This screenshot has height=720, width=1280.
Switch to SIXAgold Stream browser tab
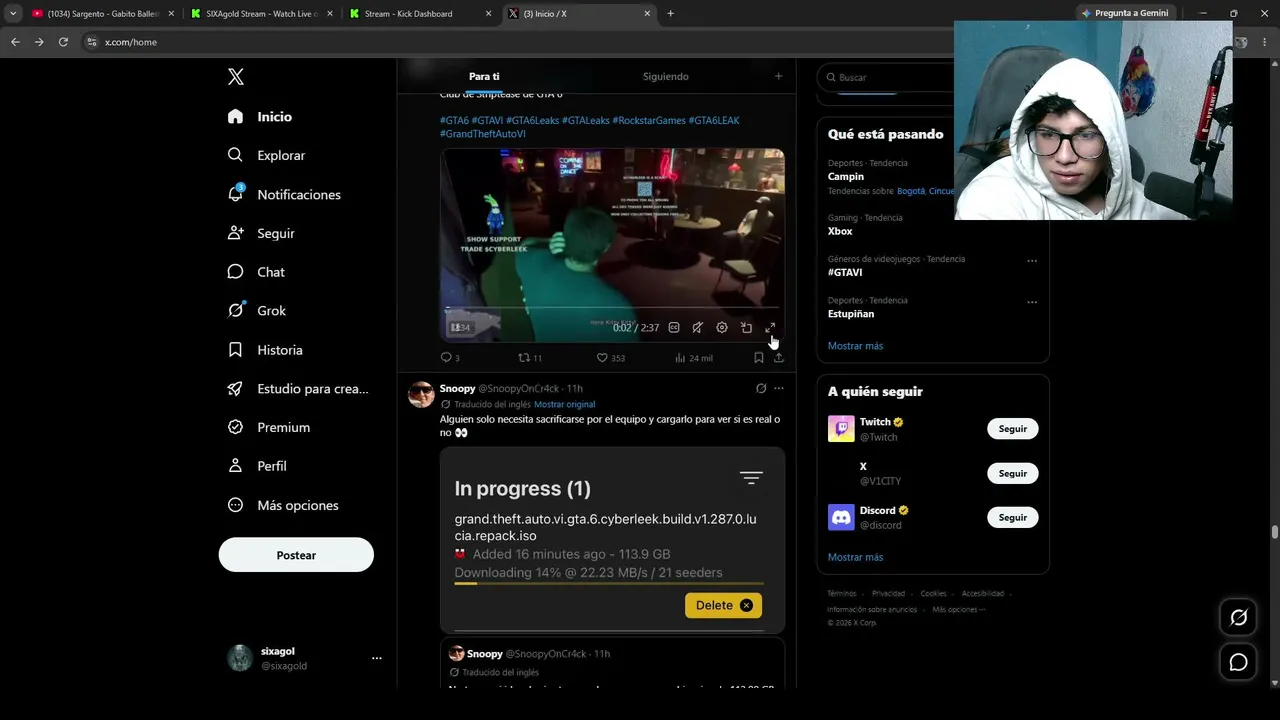[261, 14]
